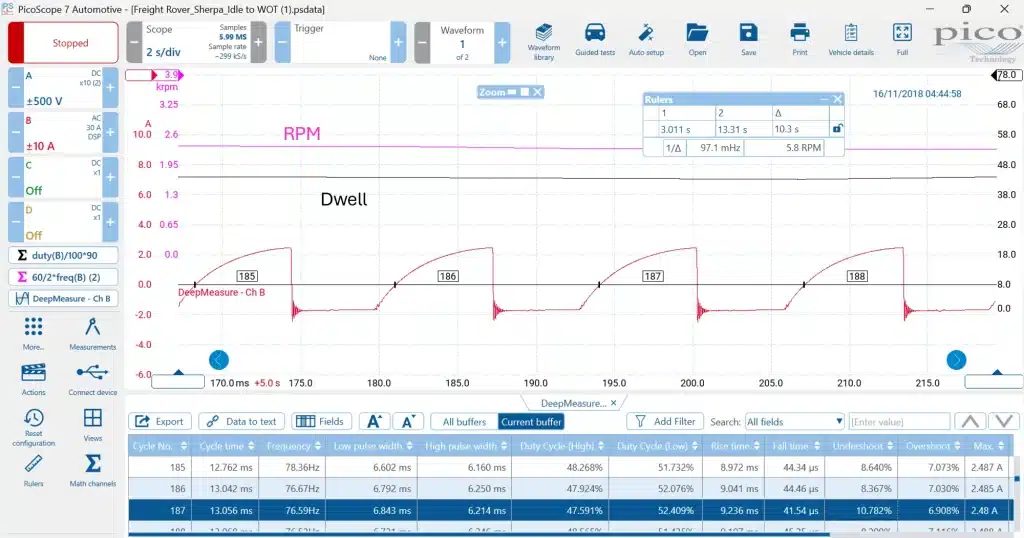Open the More tools grid
Screen dimensions: 1024x538
33,333
